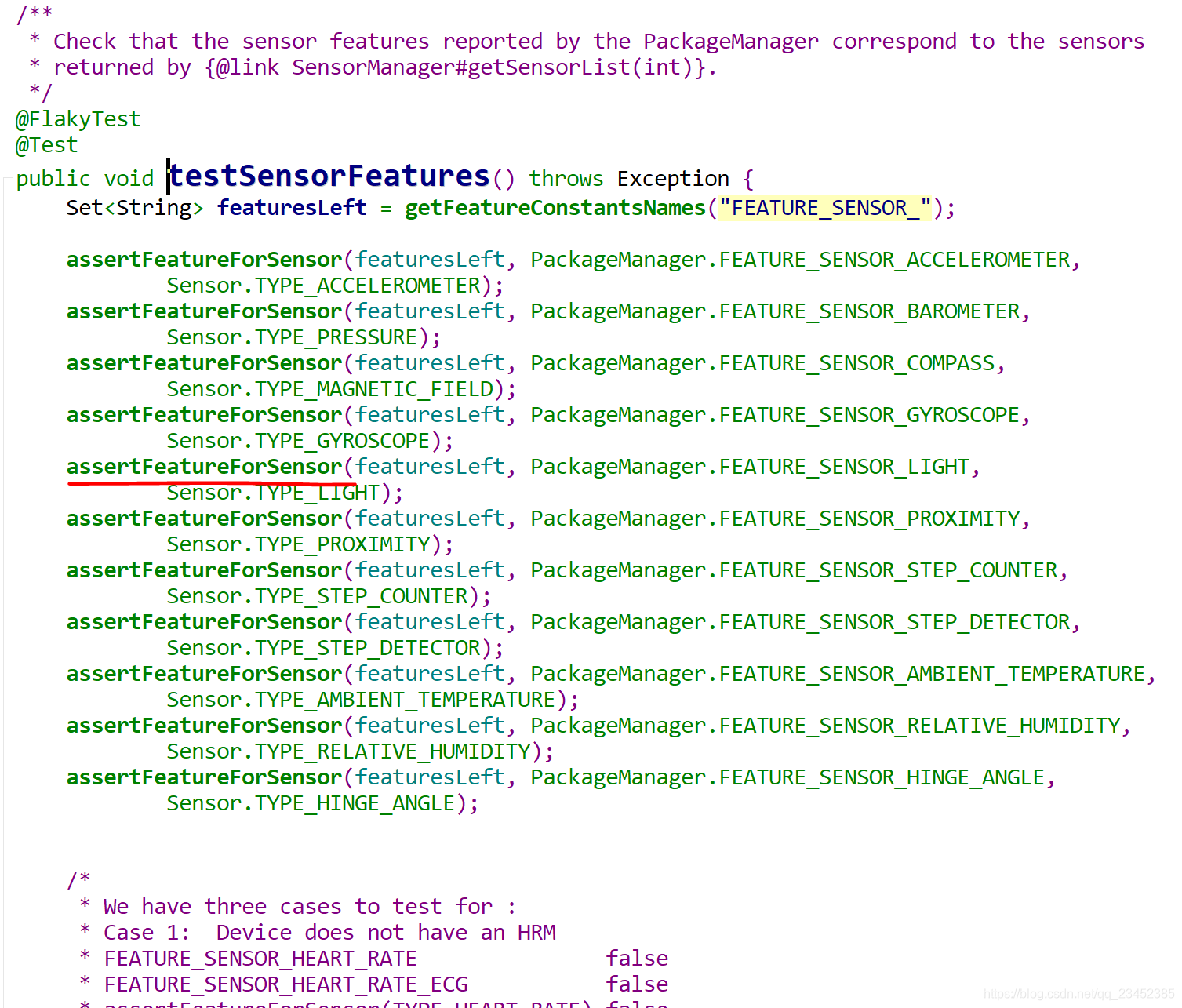Screen dimensions: 1182x1008
Task: Click the @FlakyTest annotation
Action: tap(78, 119)
